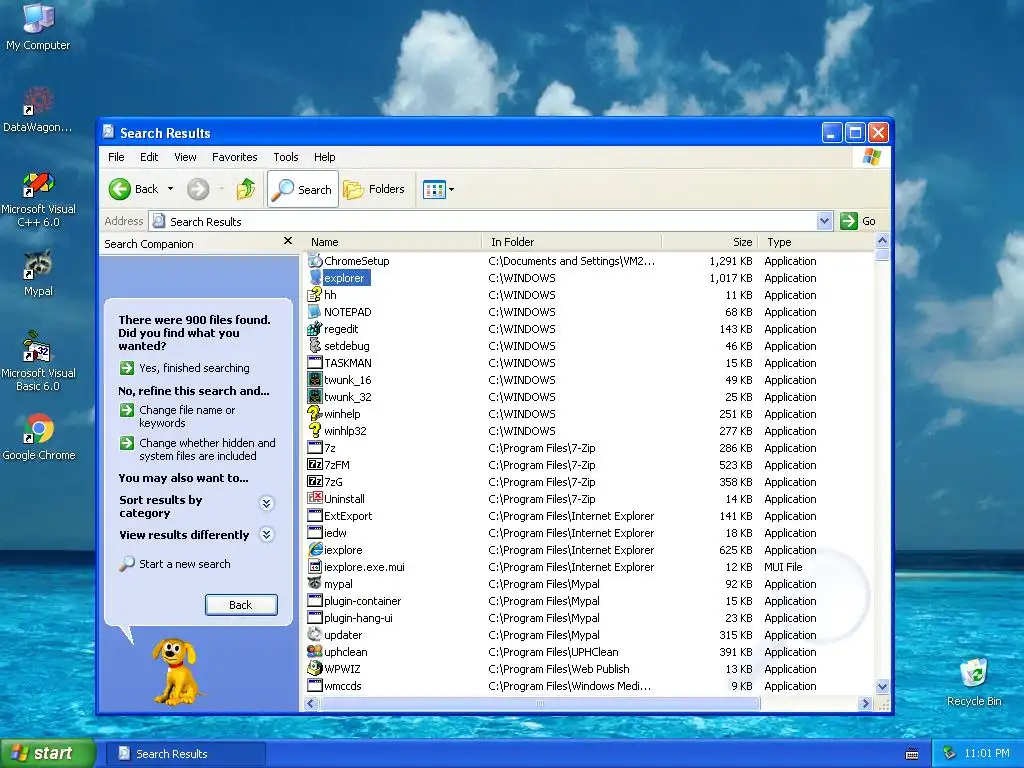Go up one folder level icon

click(x=246, y=189)
